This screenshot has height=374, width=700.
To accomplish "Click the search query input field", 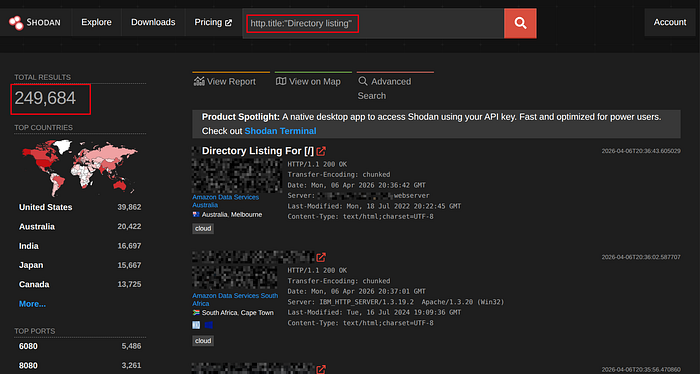I will 374,23.
